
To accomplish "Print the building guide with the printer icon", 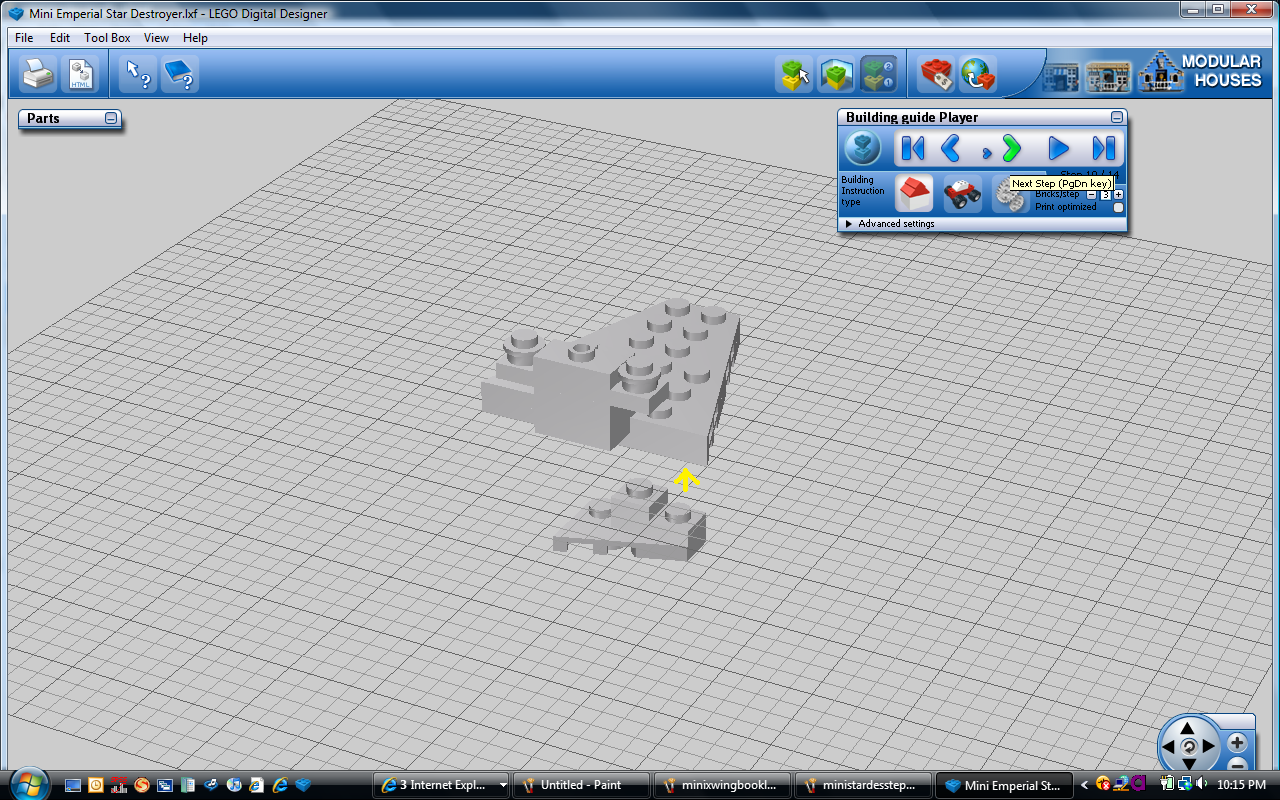I will (x=39, y=74).
